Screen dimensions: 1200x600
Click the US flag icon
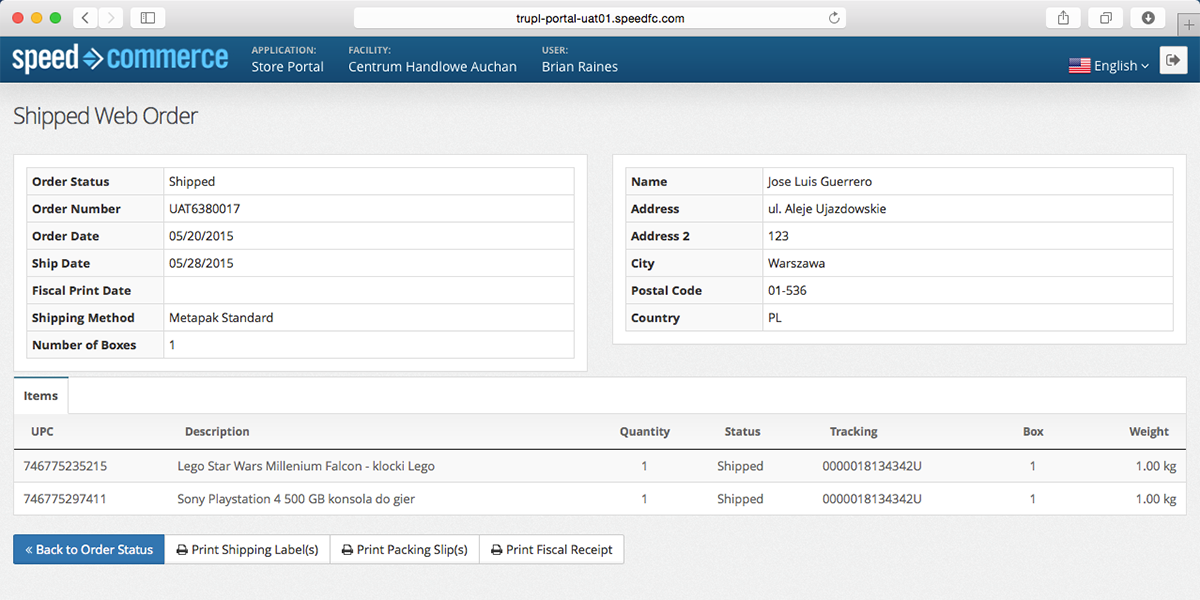click(x=1079, y=66)
